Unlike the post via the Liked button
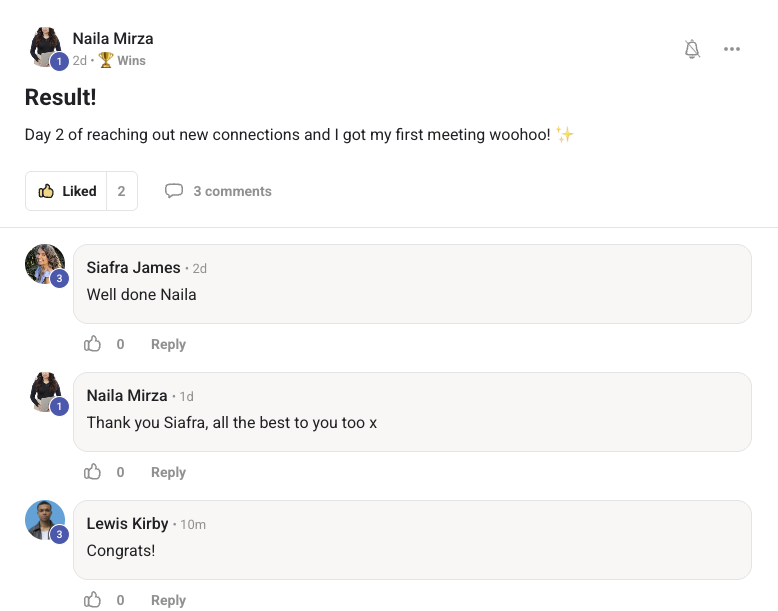Image resolution: width=778 pixels, height=611 pixels. click(x=66, y=191)
